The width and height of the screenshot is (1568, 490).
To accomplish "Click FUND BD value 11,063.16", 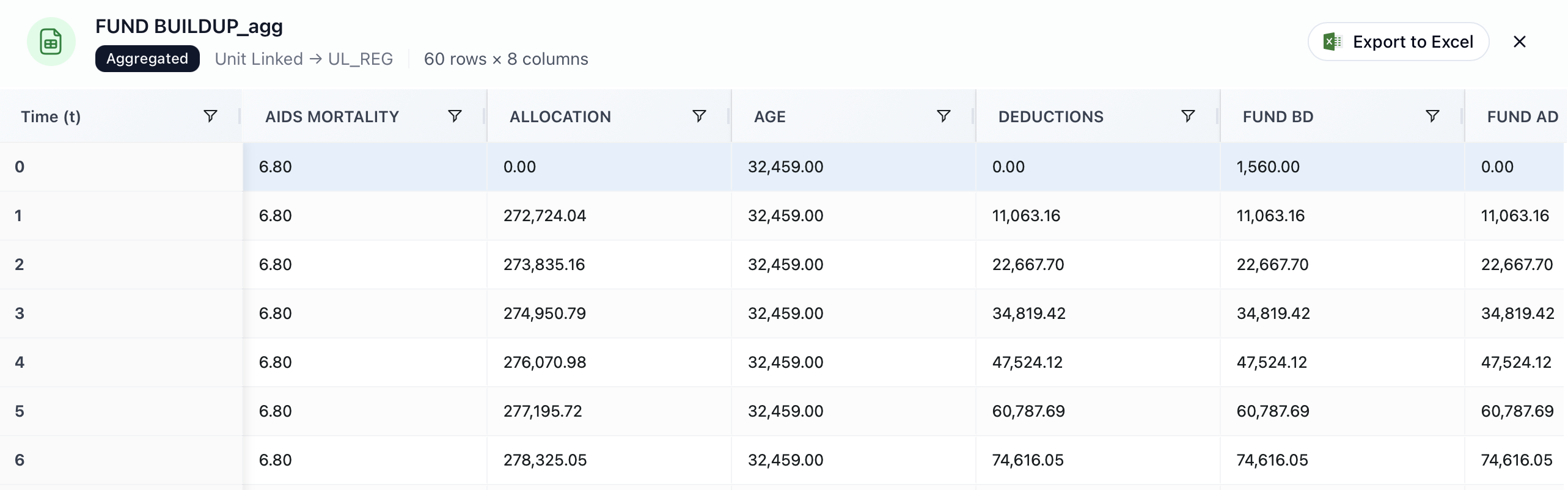I will 1270,216.
